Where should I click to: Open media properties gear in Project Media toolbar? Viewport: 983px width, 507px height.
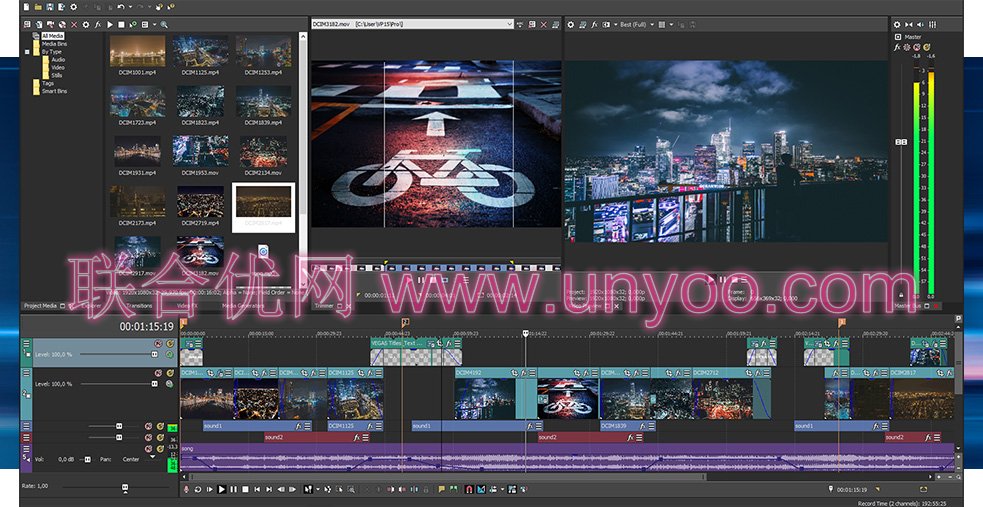click(86, 24)
